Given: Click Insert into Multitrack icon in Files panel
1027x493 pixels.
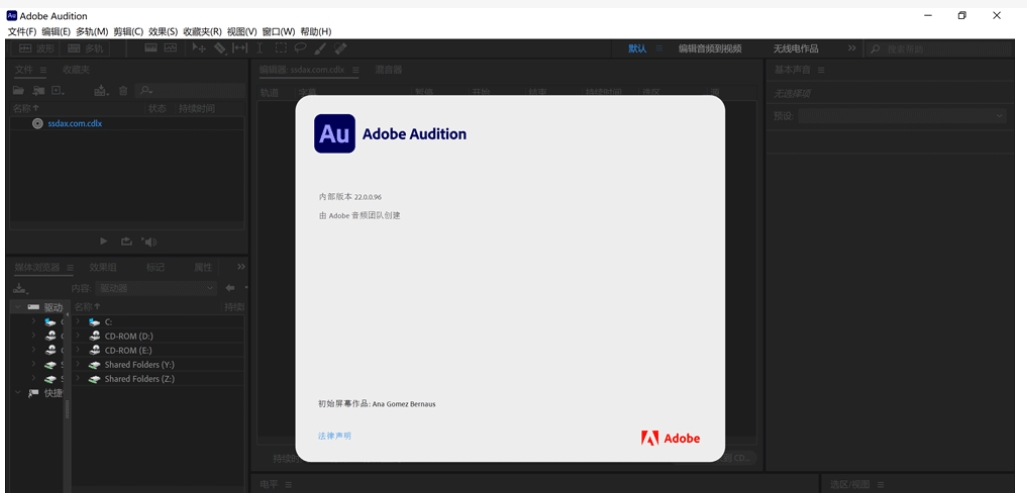Looking at the screenshot, I should (x=101, y=91).
